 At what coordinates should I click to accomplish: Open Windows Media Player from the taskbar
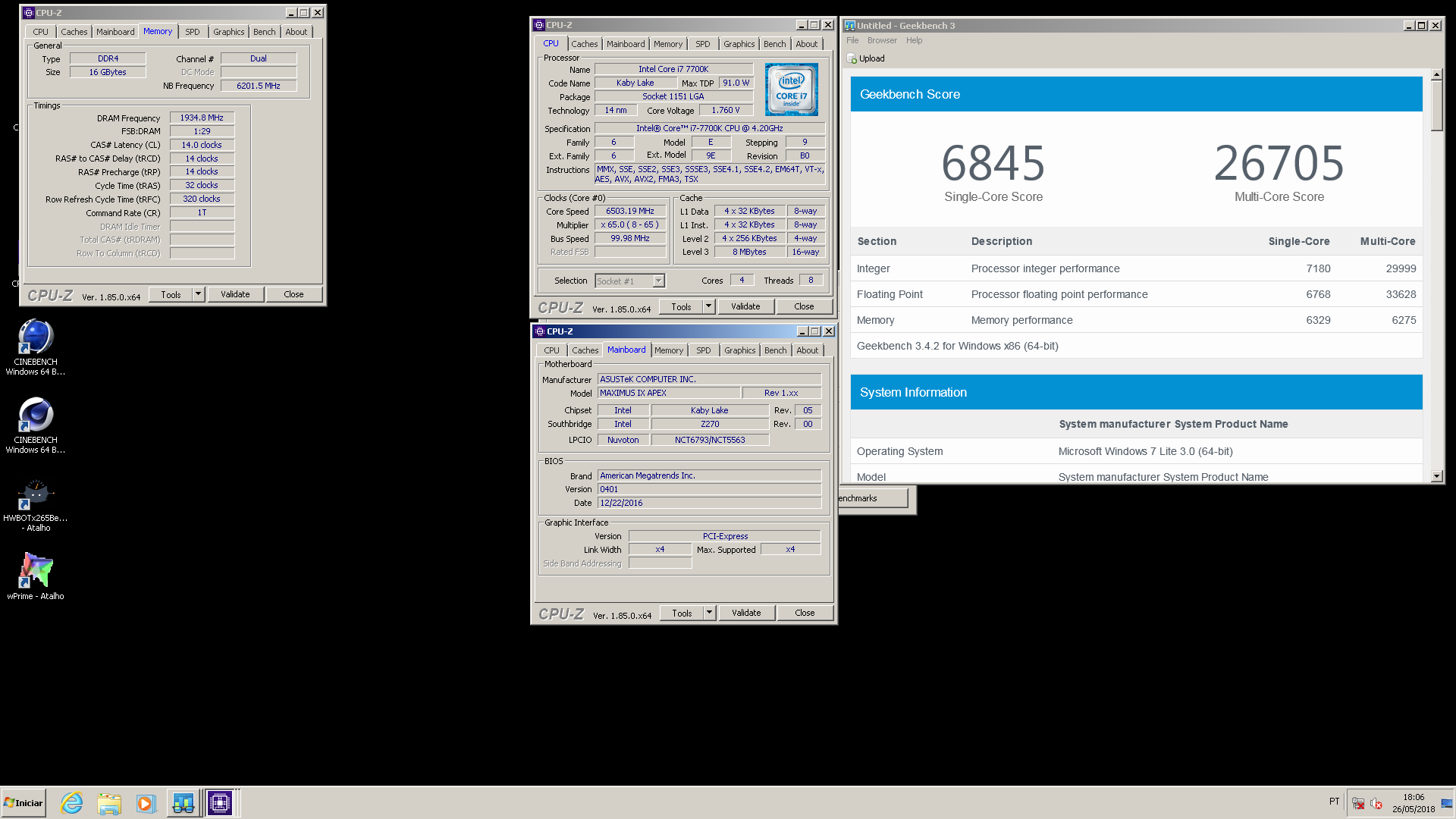(146, 803)
